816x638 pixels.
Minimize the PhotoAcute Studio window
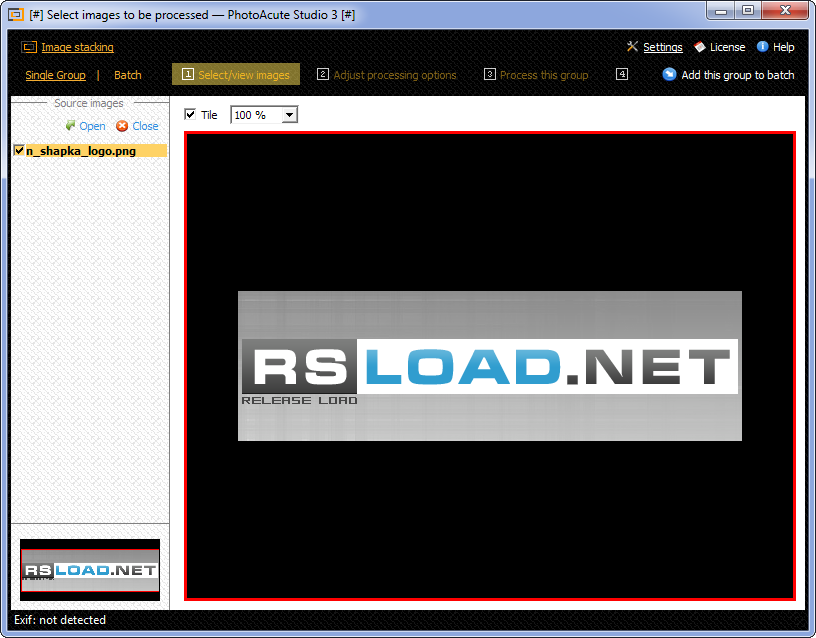pos(721,10)
